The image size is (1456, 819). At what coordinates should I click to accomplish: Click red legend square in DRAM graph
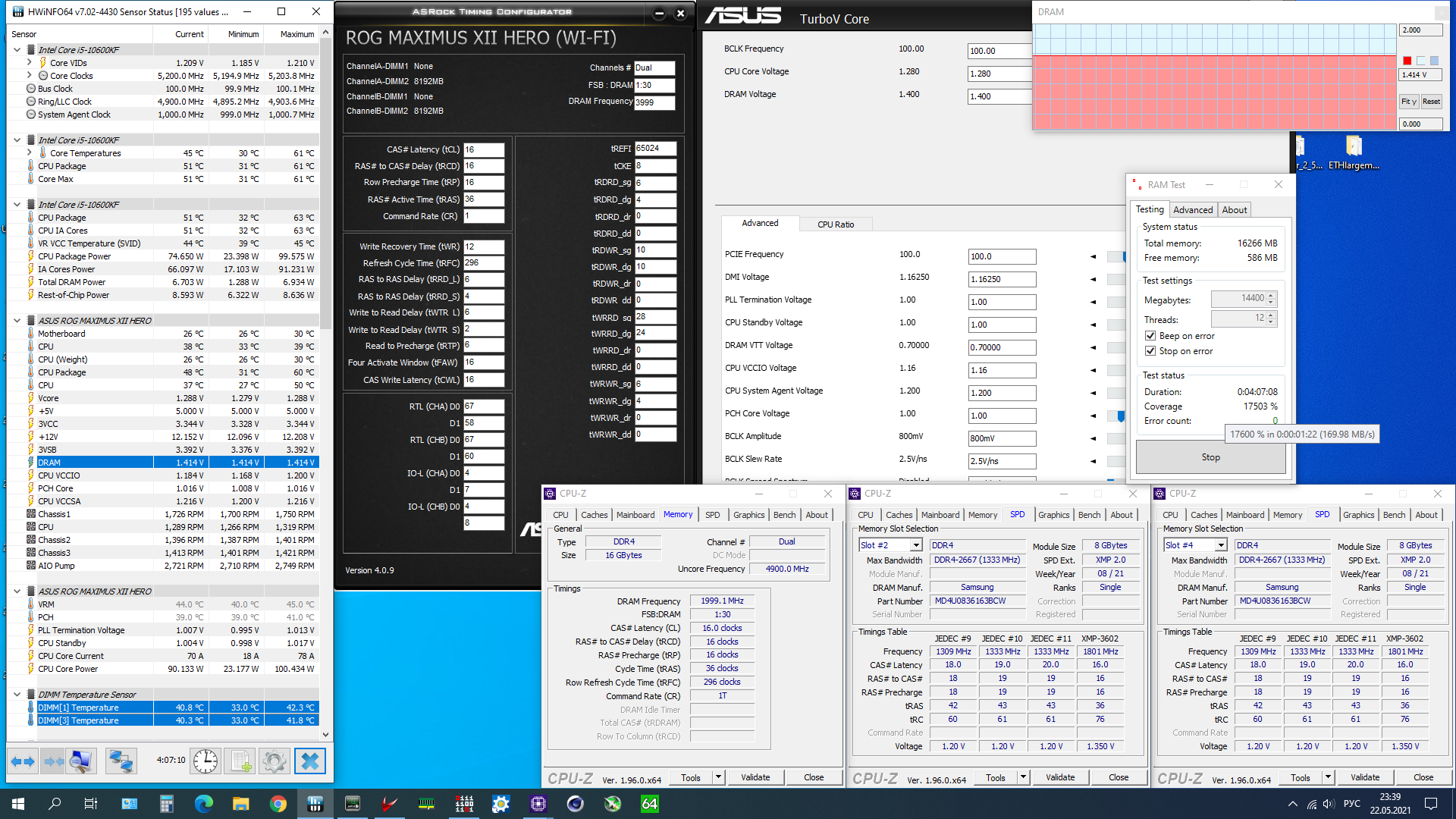[1407, 61]
